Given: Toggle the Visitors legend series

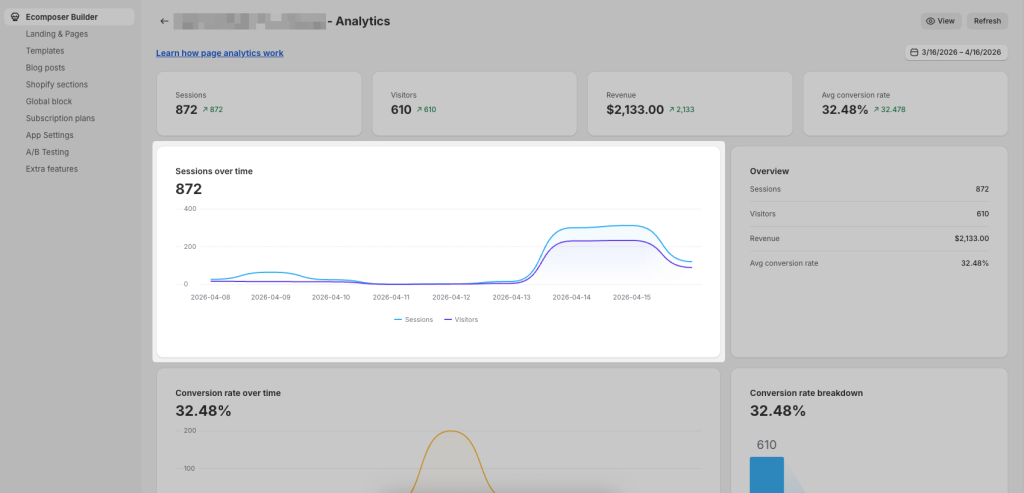Looking at the screenshot, I should pyautogui.click(x=460, y=319).
